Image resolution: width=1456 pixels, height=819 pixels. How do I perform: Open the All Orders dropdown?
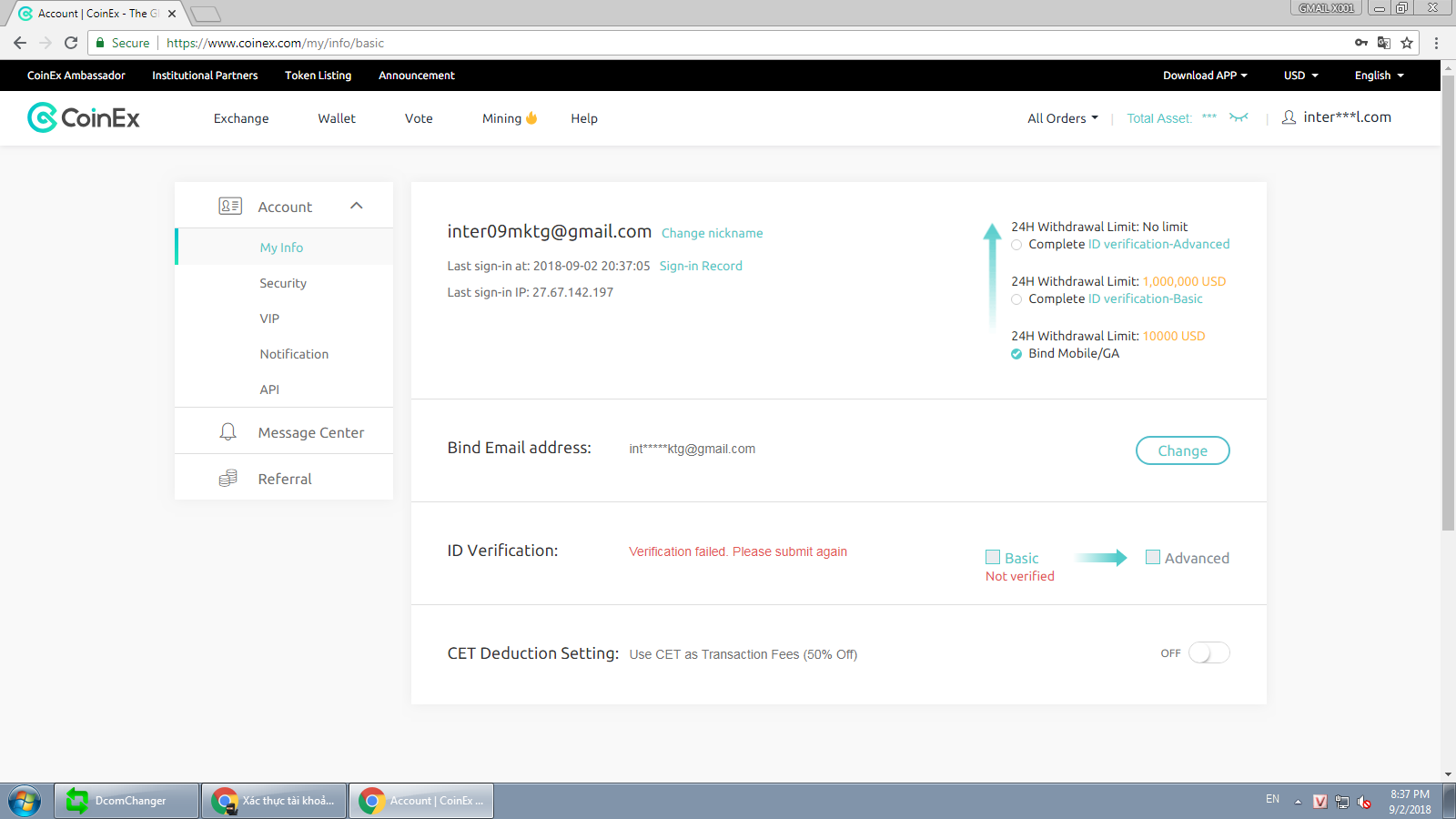1063,118
